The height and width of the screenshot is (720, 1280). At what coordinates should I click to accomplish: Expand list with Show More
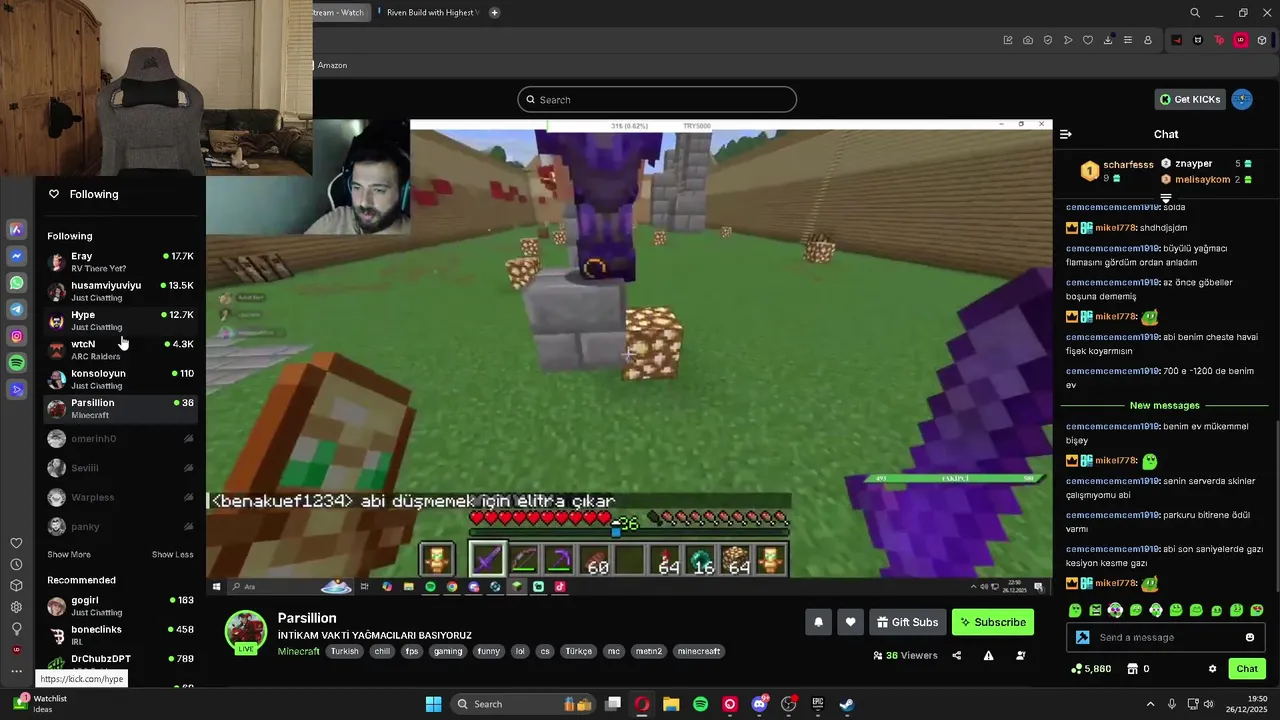pos(69,554)
